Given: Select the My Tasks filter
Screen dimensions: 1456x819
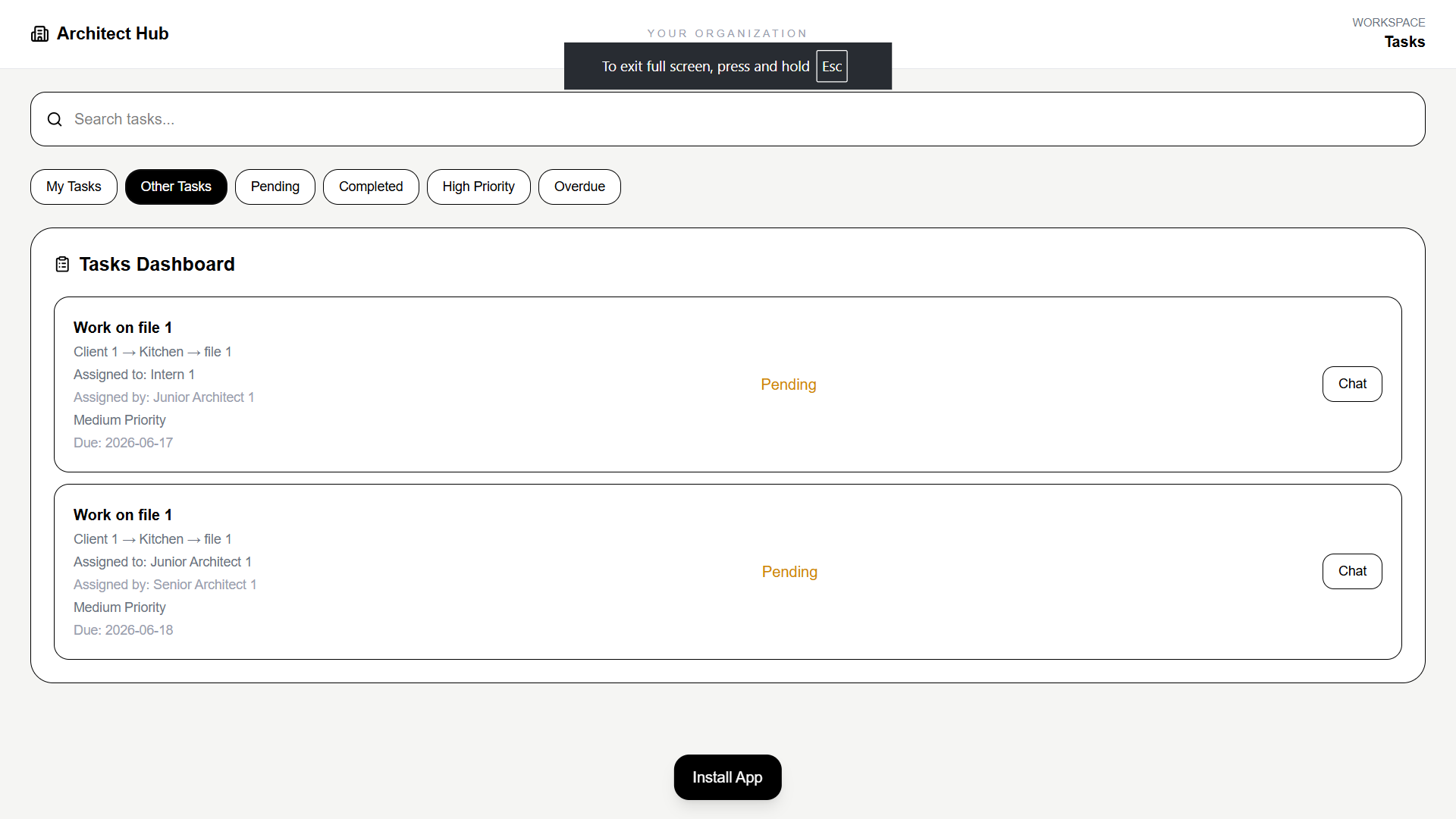Looking at the screenshot, I should click(x=74, y=187).
